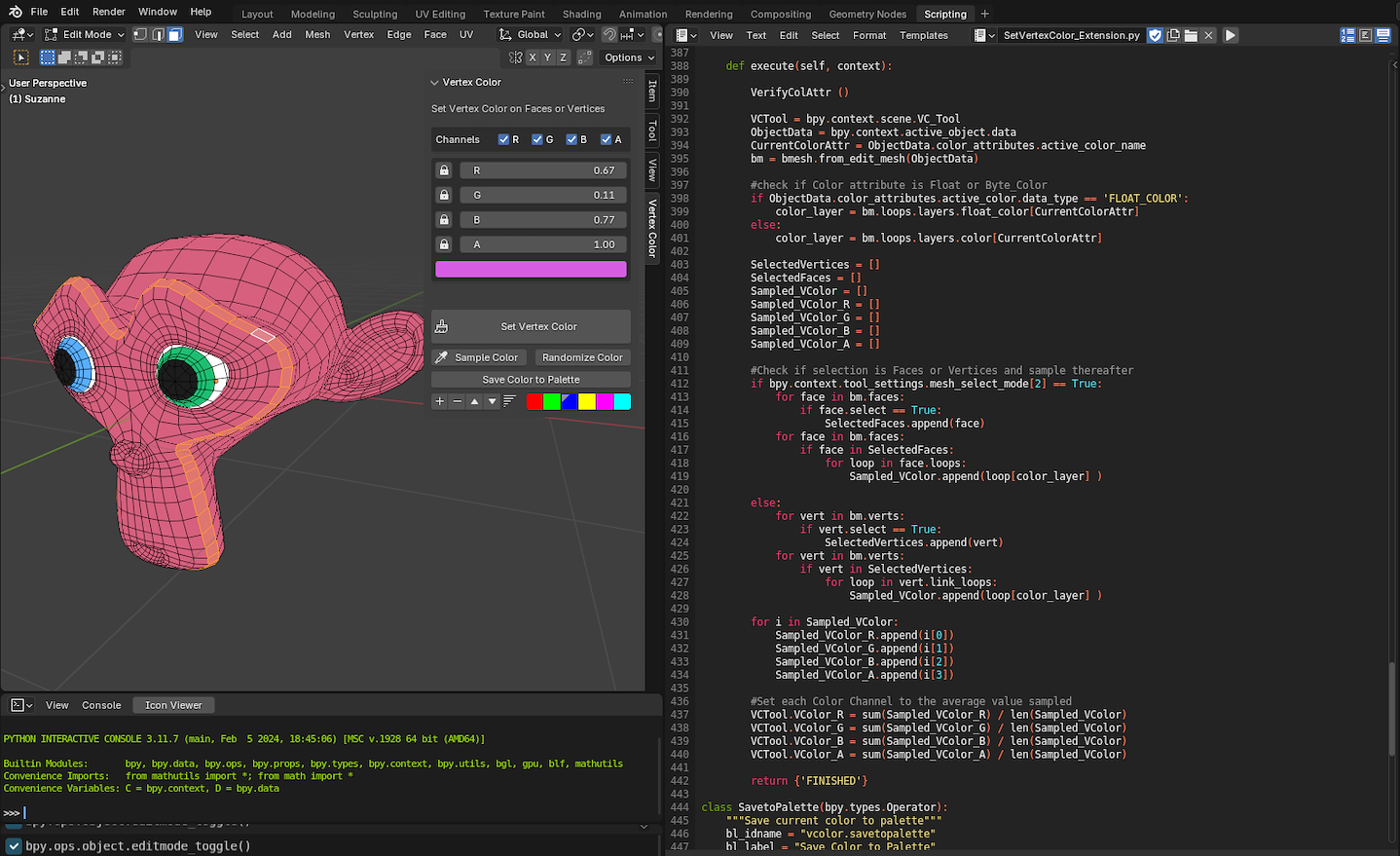Enable snapping with the magnet icon
This screenshot has height=856, width=1400.
pyautogui.click(x=610, y=34)
